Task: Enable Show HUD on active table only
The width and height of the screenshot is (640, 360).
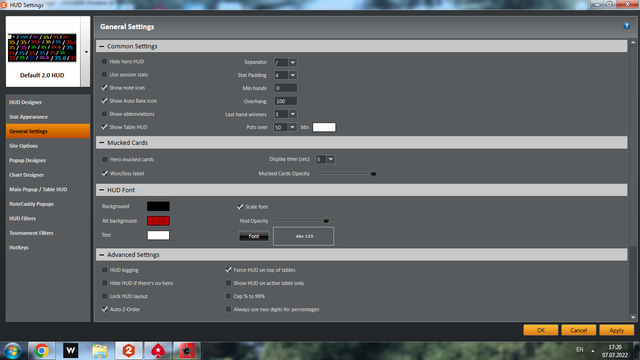Action: pos(229,283)
